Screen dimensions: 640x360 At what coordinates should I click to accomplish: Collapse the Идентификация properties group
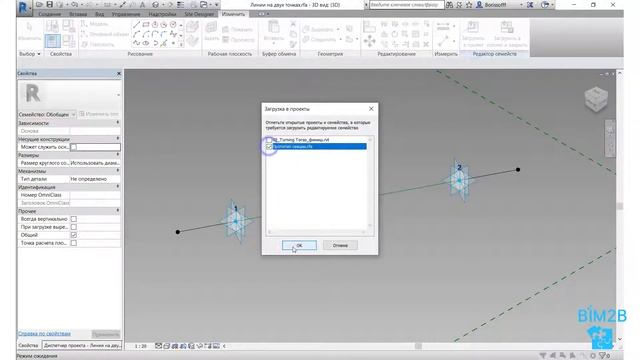(118, 187)
